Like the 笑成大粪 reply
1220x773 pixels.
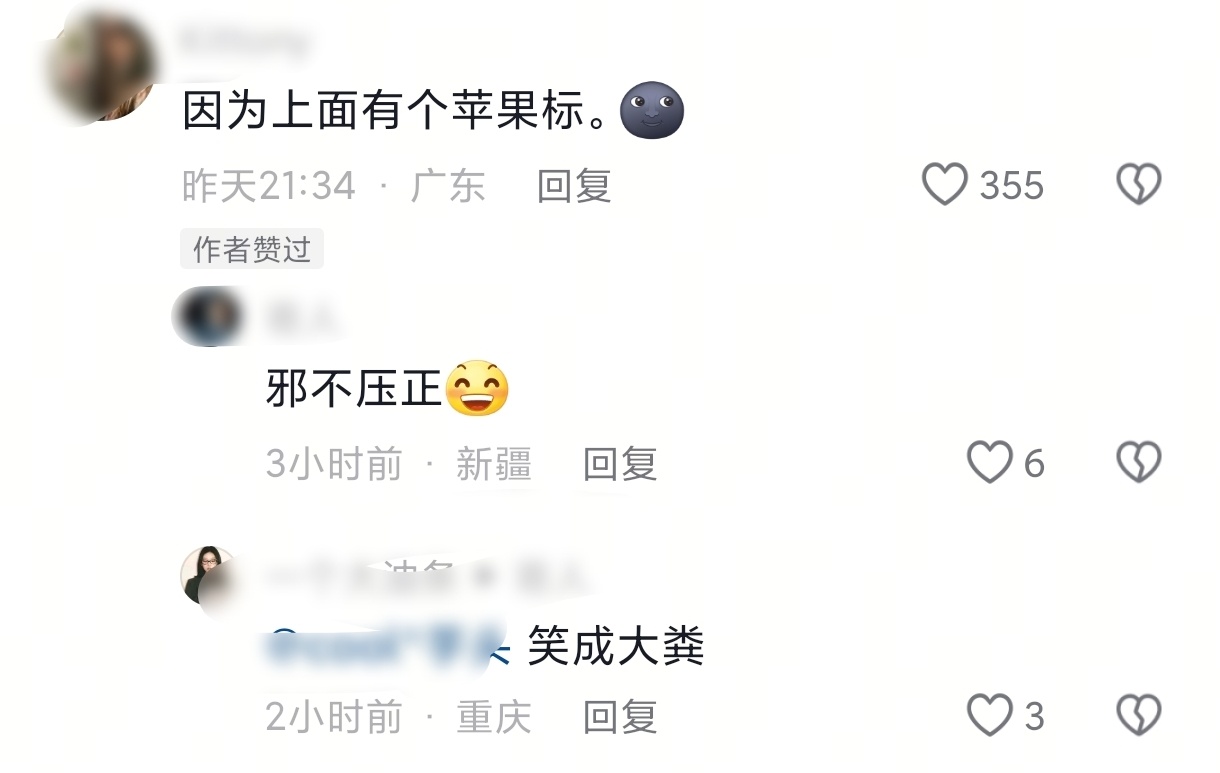coord(990,716)
